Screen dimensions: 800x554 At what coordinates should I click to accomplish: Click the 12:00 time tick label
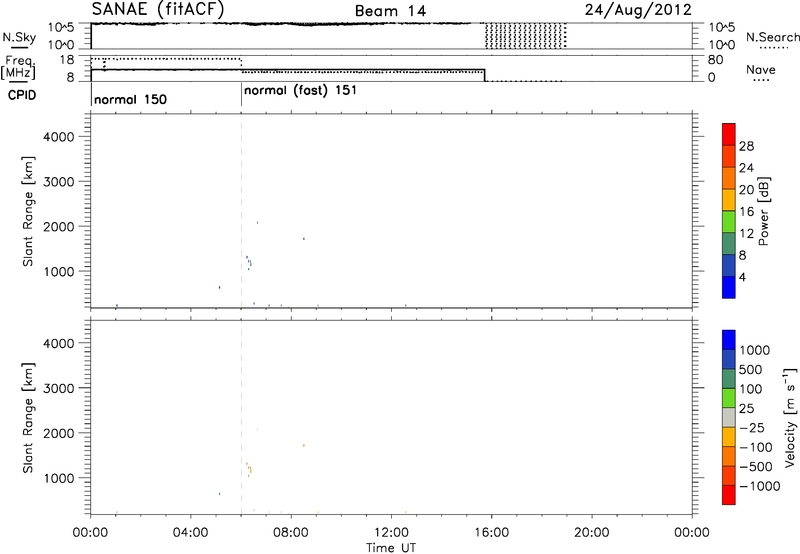[x=391, y=533]
